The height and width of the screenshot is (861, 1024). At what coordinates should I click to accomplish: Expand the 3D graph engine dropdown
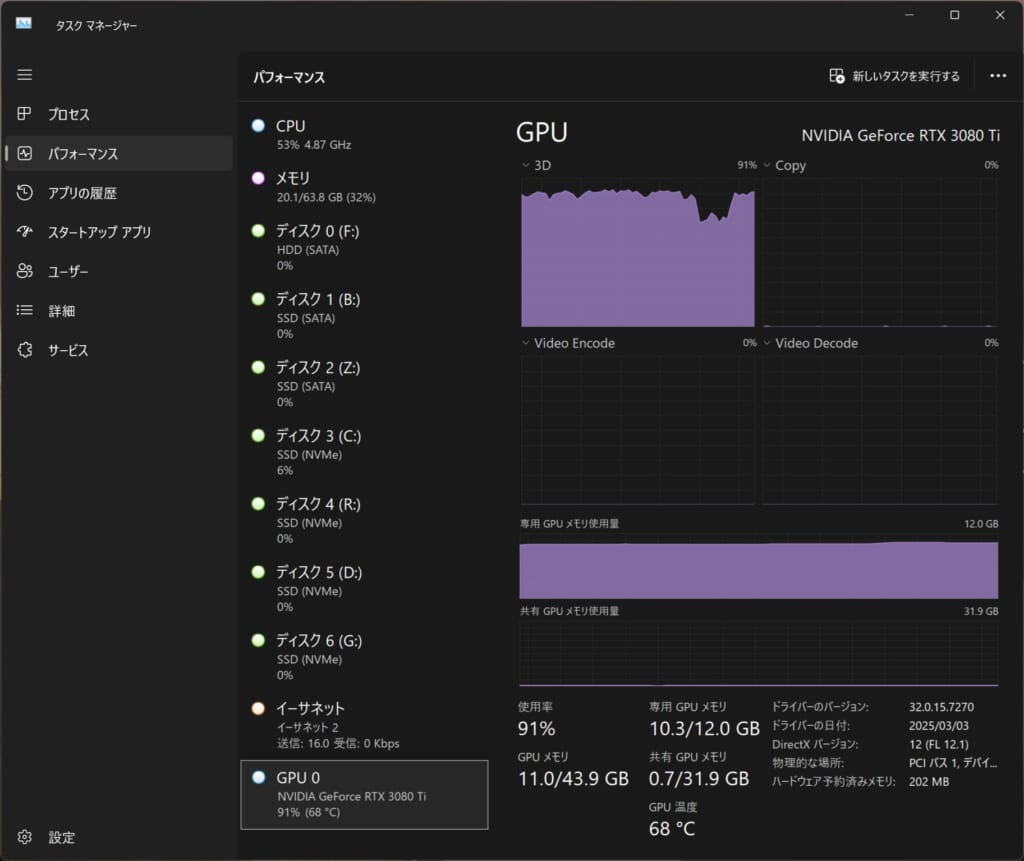pyautogui.click(x=526, y=165)
